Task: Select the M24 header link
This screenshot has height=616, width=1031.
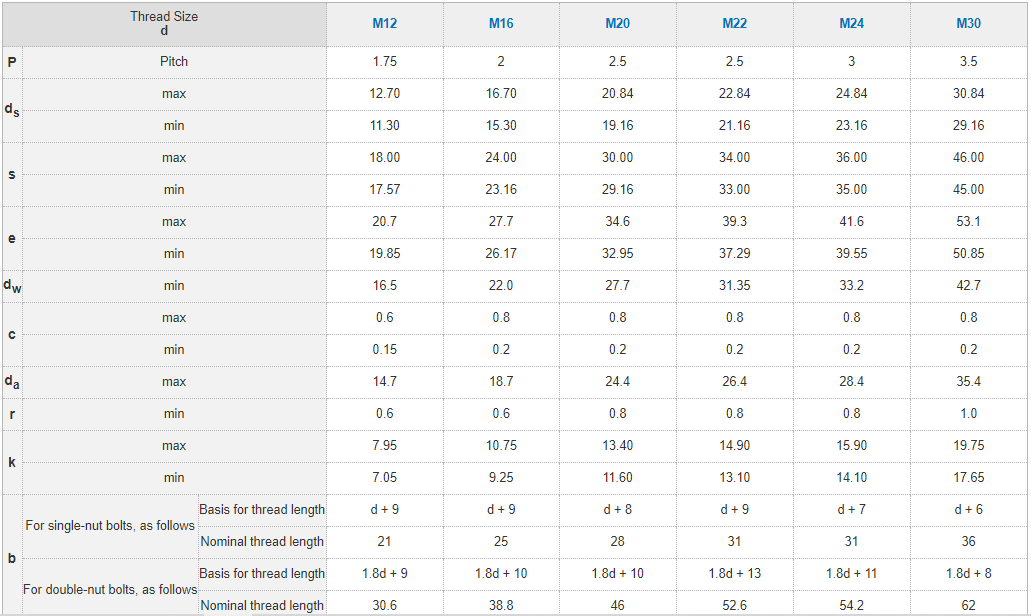Action: 852,23
